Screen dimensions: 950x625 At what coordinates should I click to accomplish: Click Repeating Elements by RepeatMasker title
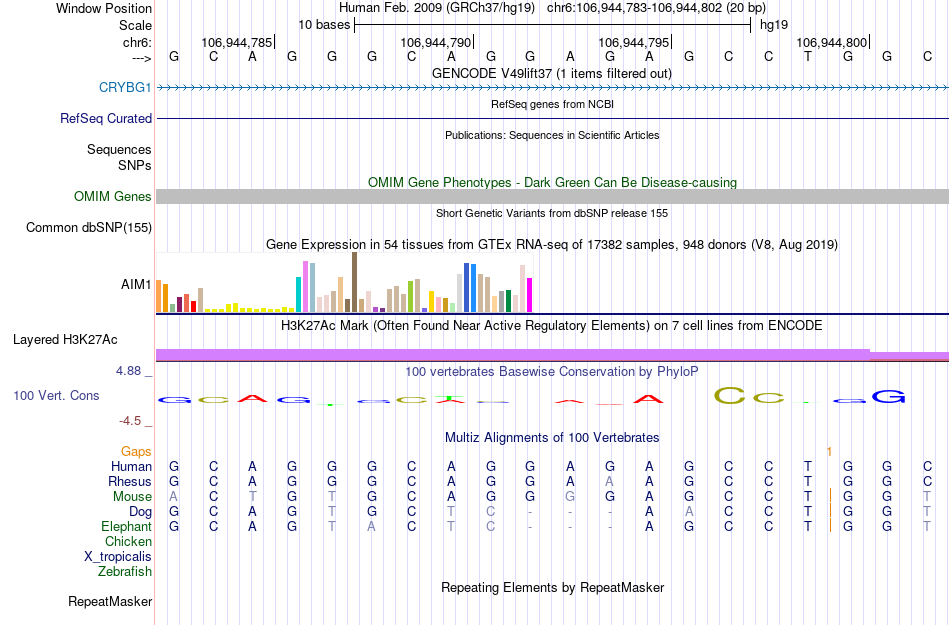pos(553,587)
